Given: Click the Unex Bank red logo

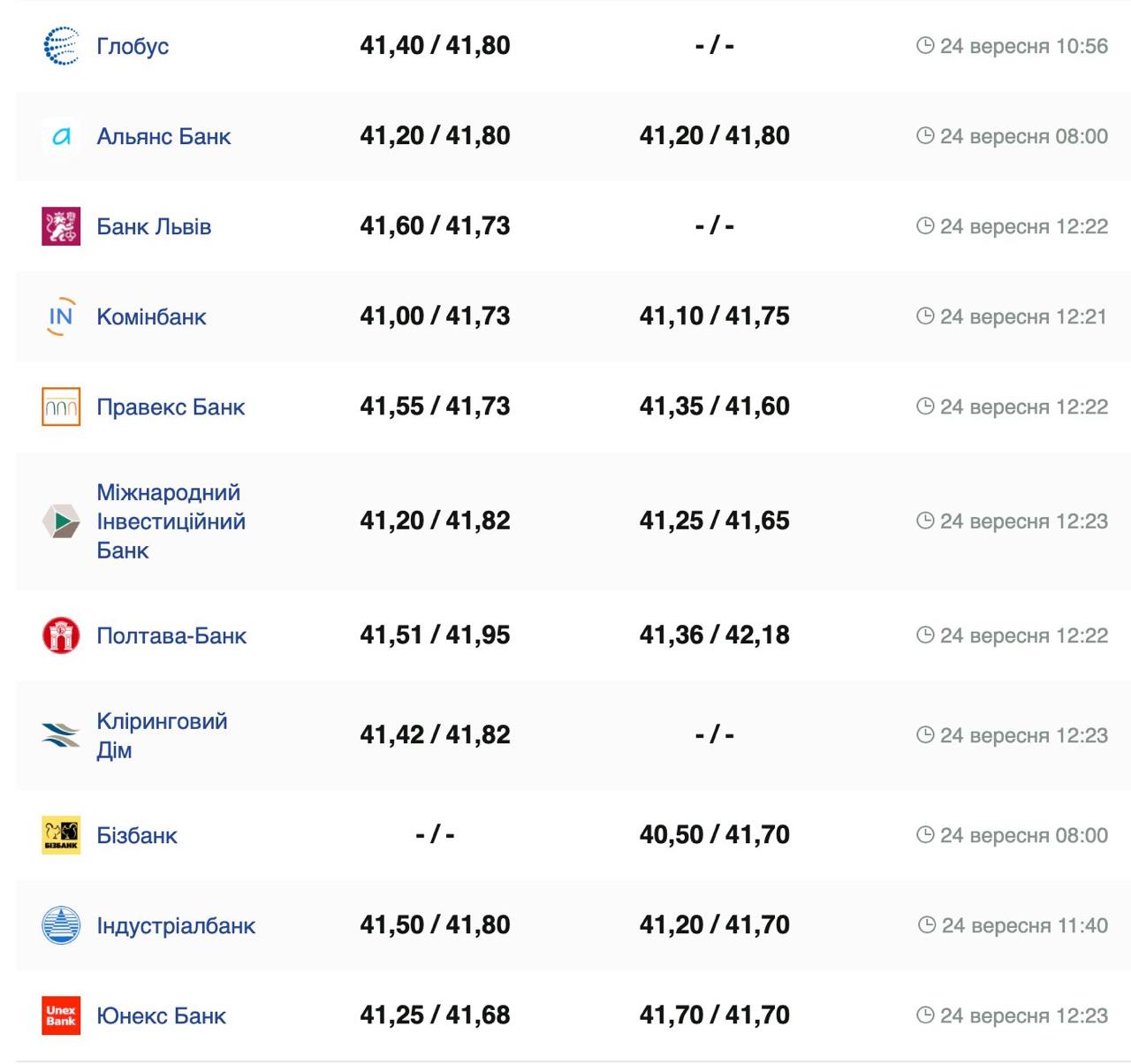Looking at the screenshot, I should click(x=61, y=1015).
